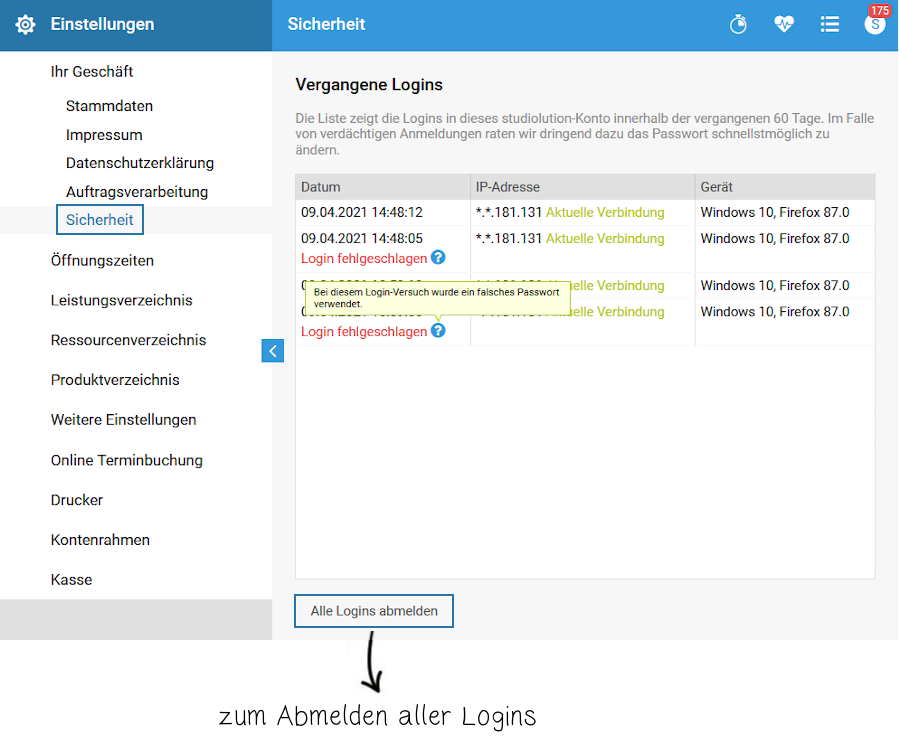
Task: Go to Datenschutzerklärung
Action: [x=139, y=163]
